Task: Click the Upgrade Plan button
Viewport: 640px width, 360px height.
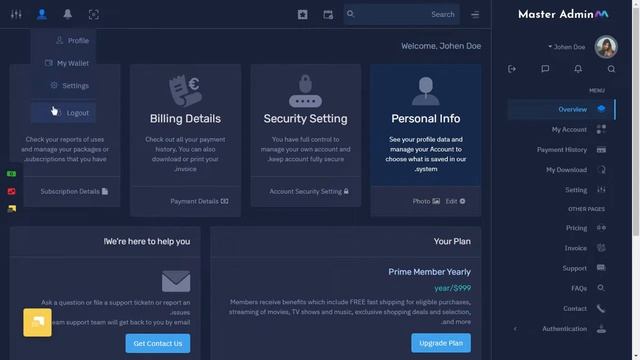Action: pyautogui.click(x=441, y=343)
